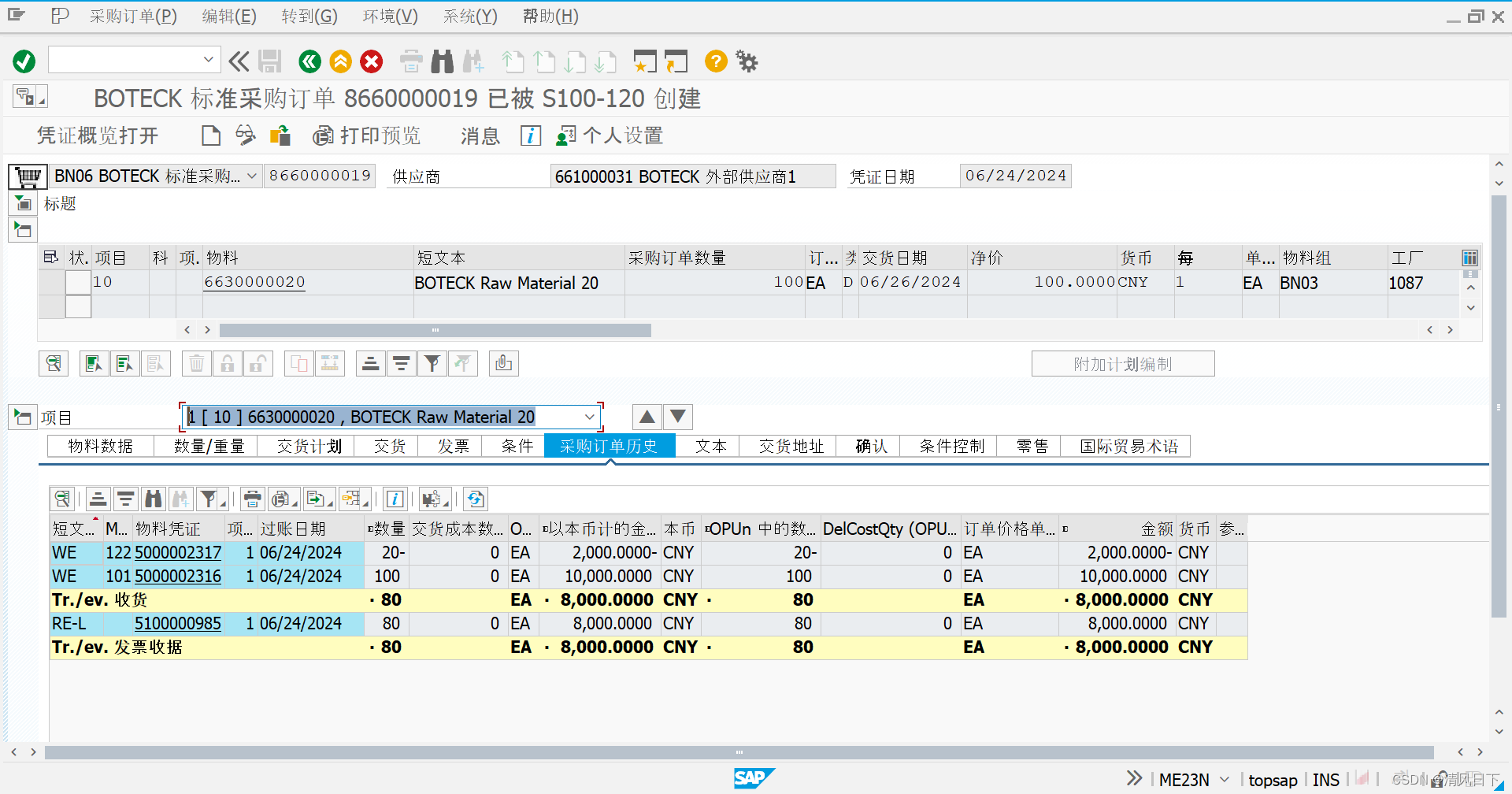Click the binoculars Find icon in history toolbar
Image resolution: width=1512 pixels, height=794 pixels.
pyautogui.click(x=154, y=499)
